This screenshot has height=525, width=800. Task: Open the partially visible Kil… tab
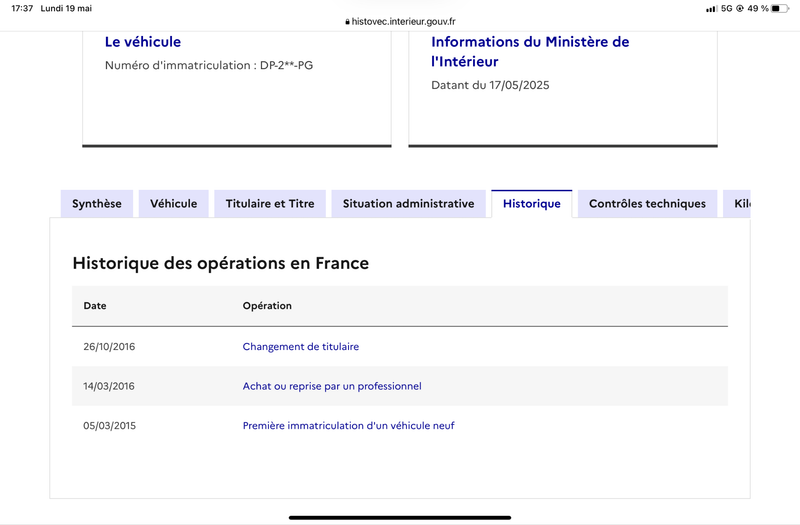click(739, 204)
